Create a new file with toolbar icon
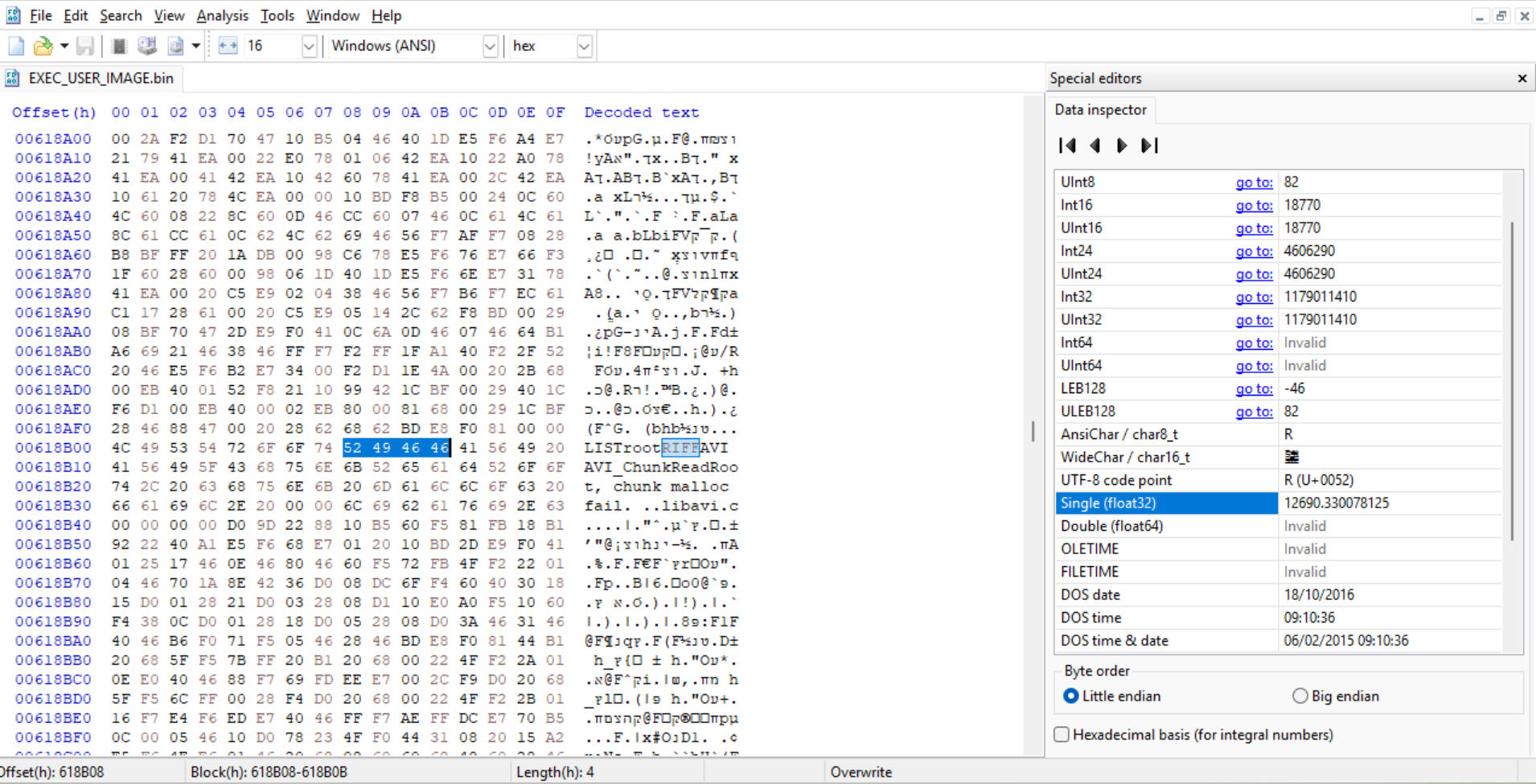This screenshot has width=1536, height=784. (16, 46)
